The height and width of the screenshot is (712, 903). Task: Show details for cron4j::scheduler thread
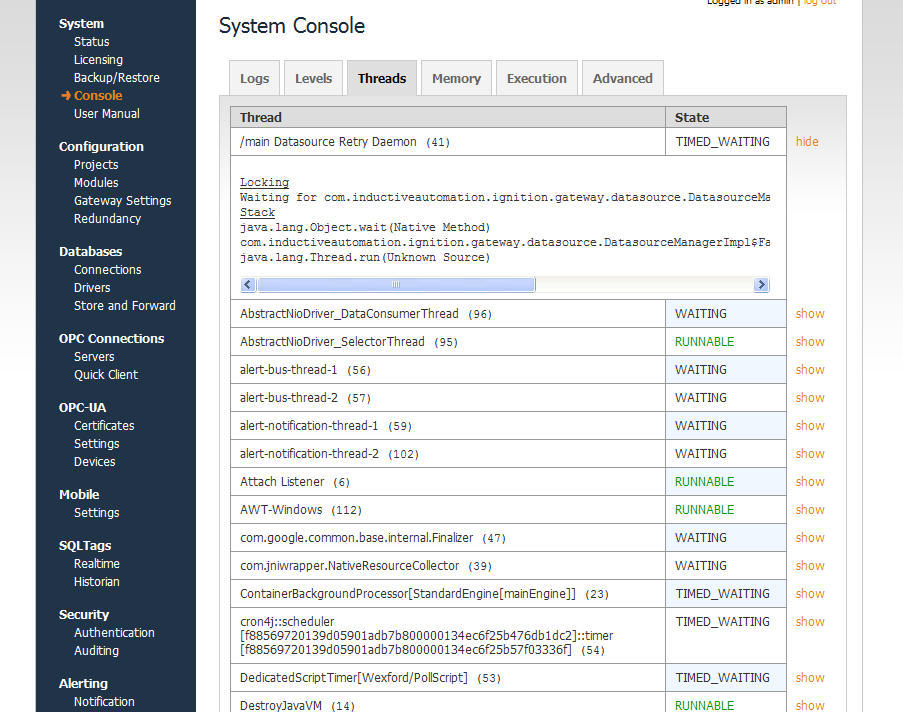click(x=810, y=622)
